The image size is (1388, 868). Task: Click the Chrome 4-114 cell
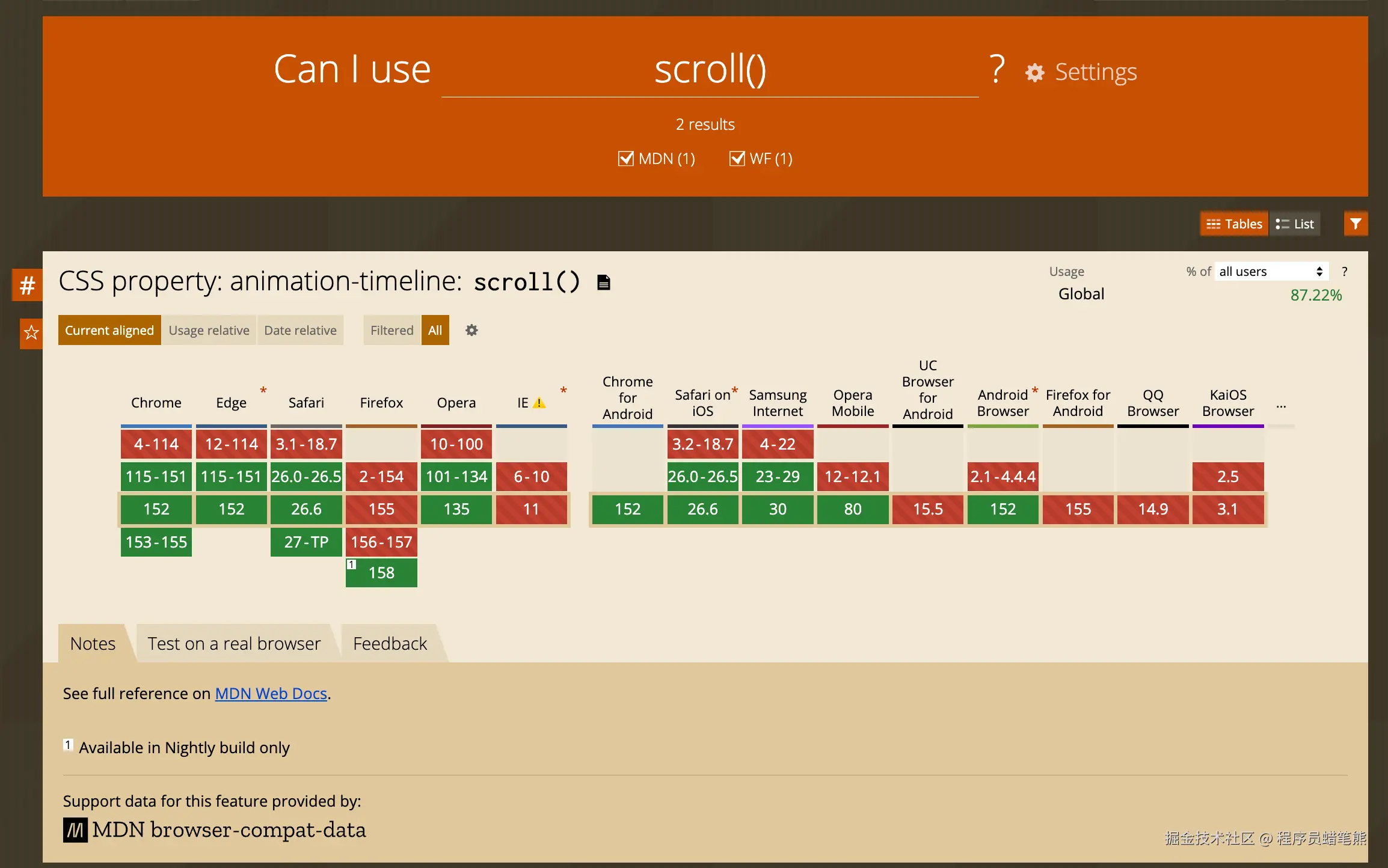156,444
